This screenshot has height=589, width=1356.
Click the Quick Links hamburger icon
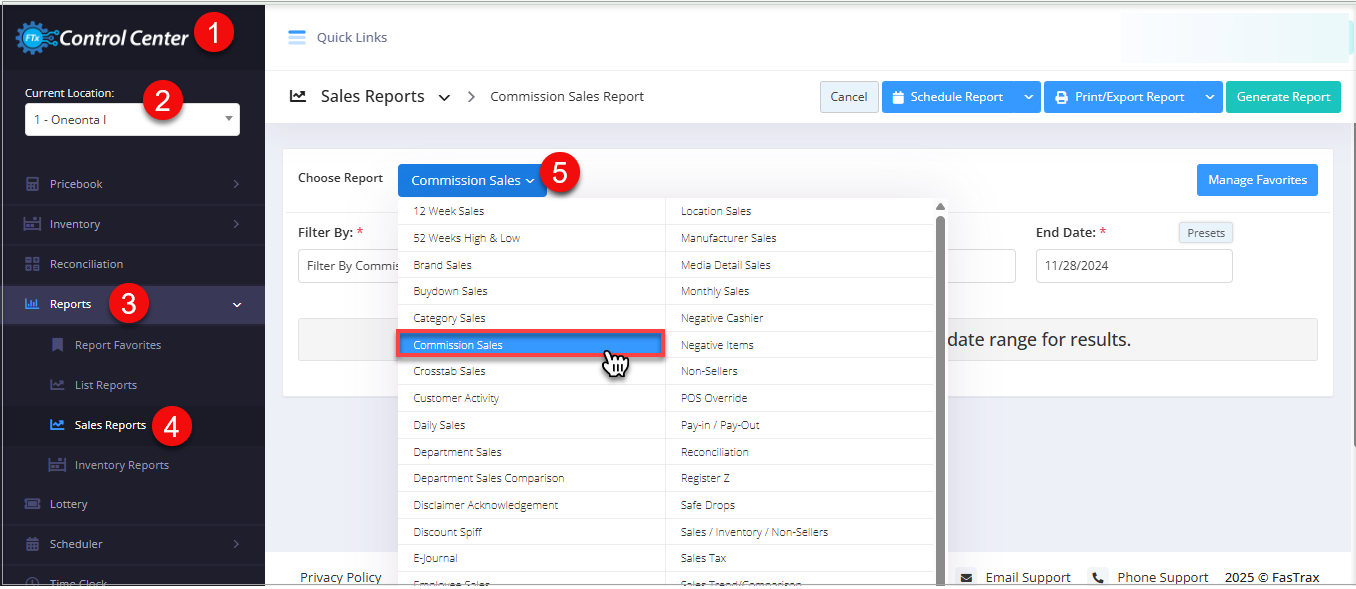point(296,38)
